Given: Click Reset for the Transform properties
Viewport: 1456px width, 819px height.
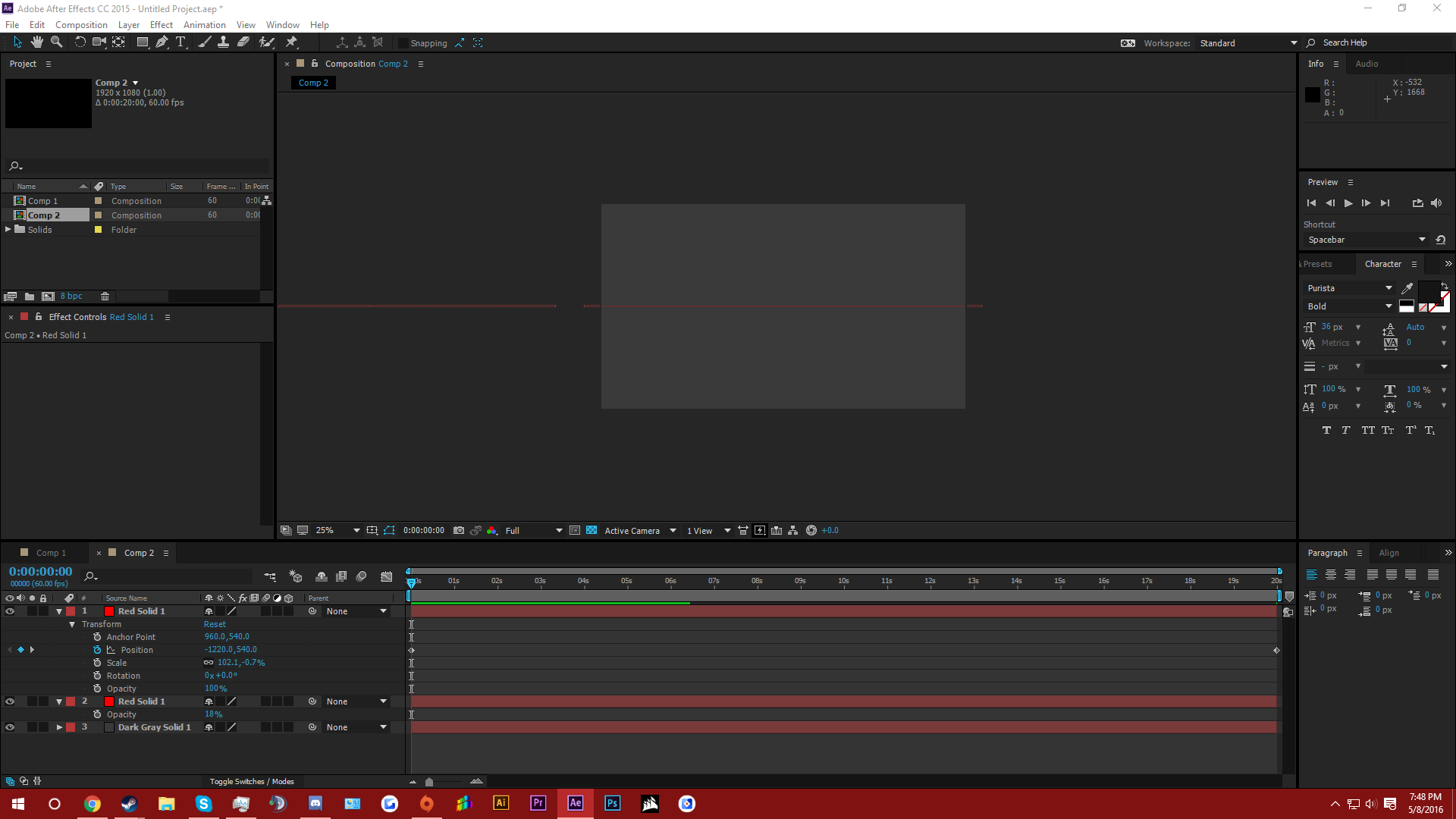Looking at the screenshot, I should 215,625.
